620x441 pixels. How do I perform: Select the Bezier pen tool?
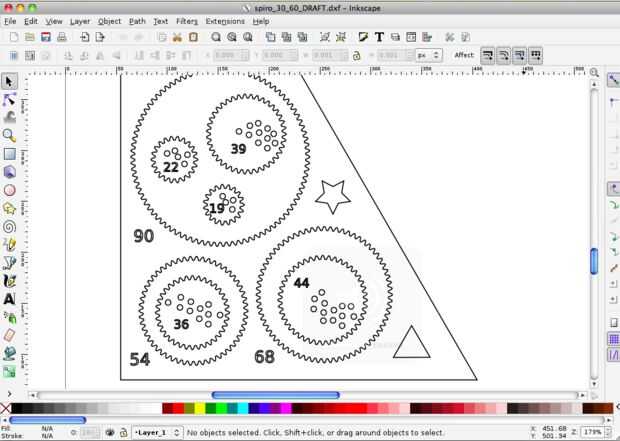tap(9, 262)
